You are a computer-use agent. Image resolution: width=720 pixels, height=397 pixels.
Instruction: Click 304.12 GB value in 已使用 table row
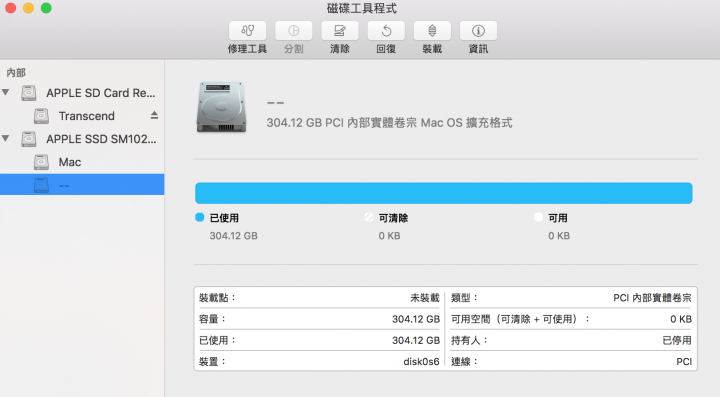click(x=416, y=340)
